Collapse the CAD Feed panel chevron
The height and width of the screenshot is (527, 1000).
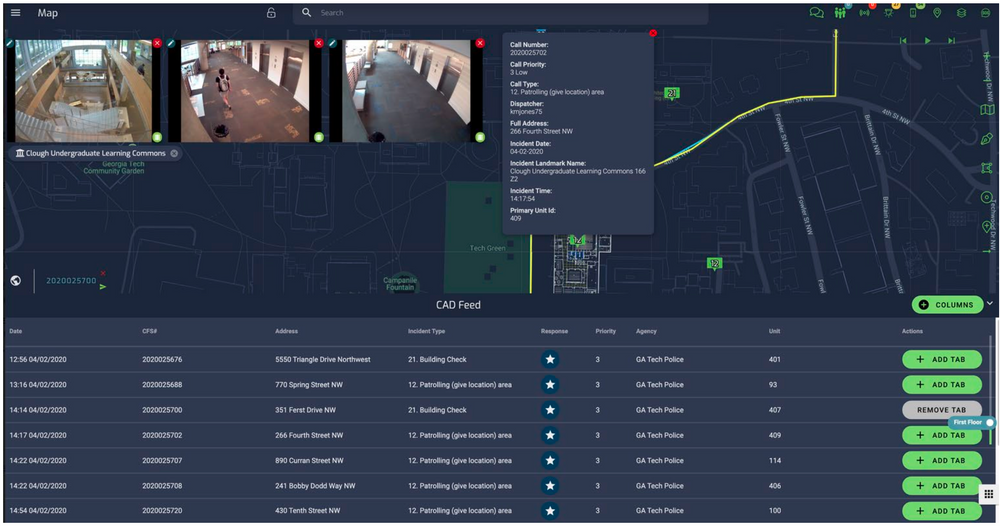[x=990, y=304]
